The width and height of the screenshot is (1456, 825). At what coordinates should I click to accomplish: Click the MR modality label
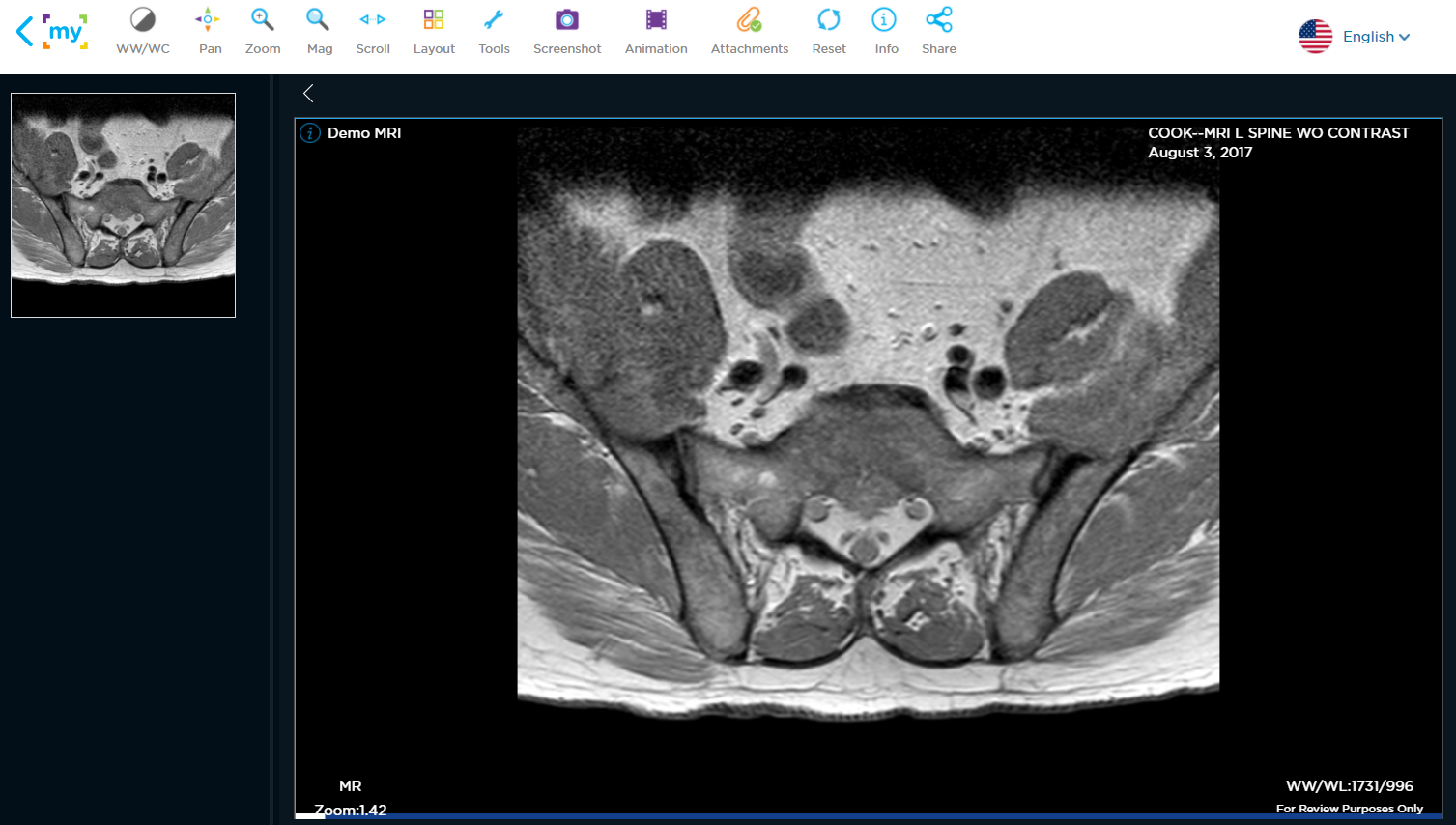(351, 786)
